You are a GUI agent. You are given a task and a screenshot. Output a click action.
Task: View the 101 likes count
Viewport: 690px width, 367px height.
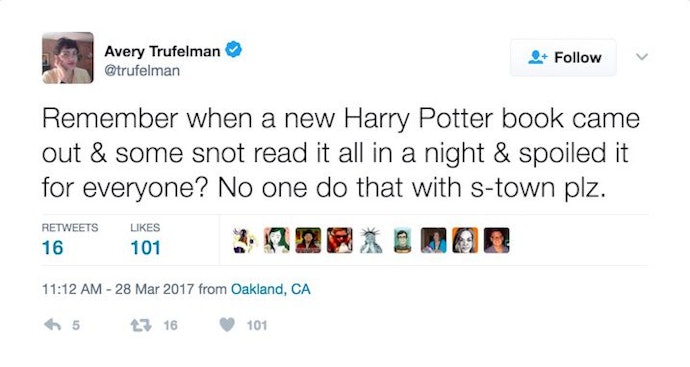click(x=145, y=247)
